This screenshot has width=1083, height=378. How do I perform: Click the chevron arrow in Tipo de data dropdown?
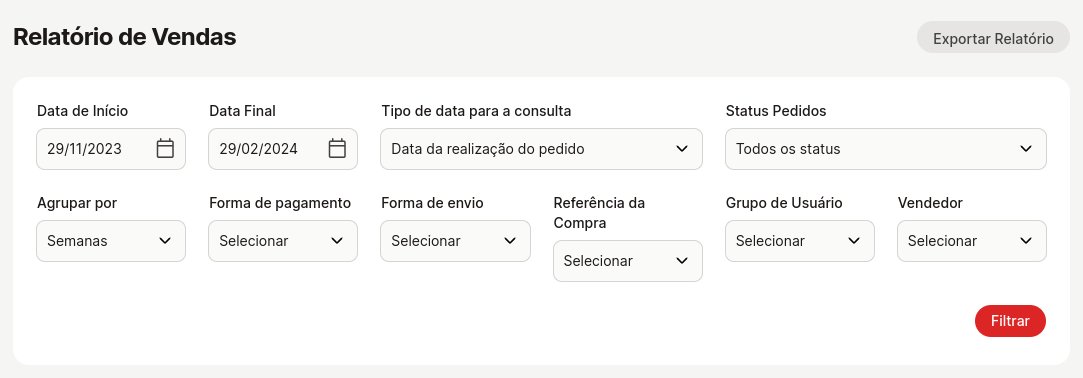click(682, 149)
